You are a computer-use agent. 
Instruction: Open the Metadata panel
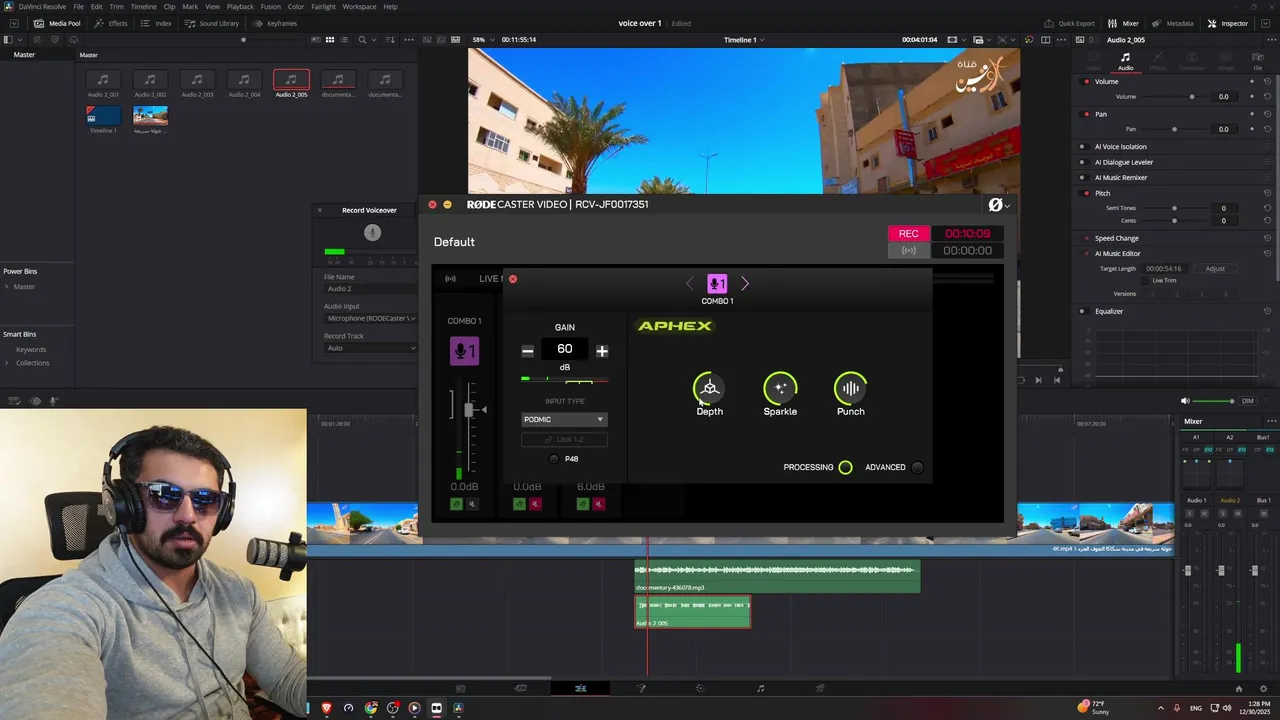click(x=1173, y=23)
